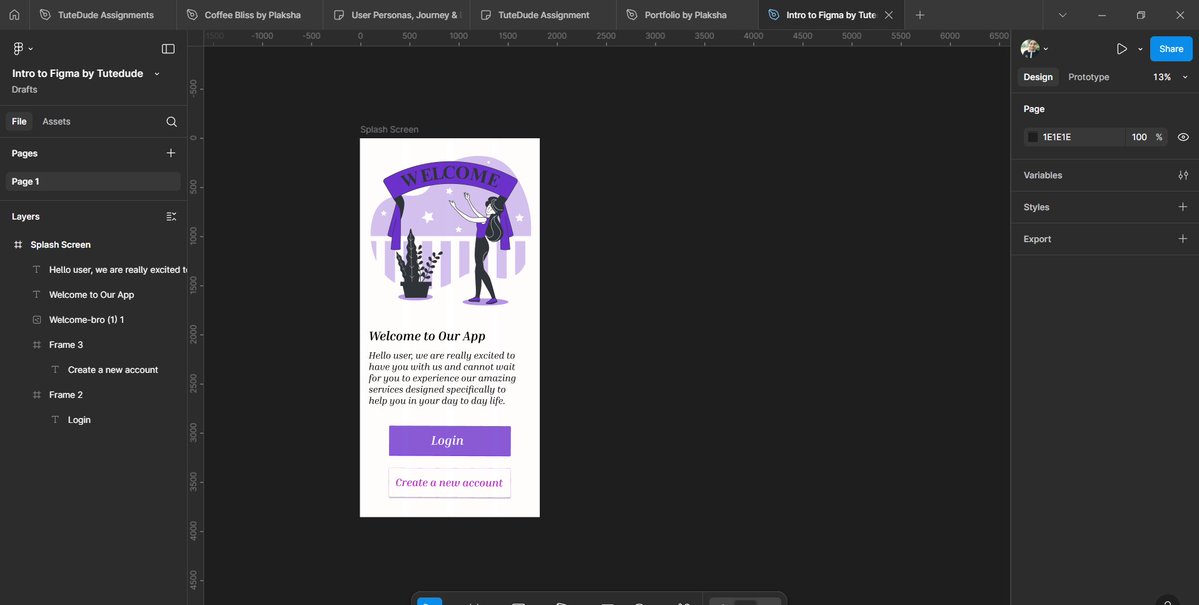Select the Login text layer in Frame 2
1199x605 pixels.
[x=79, y=419]
